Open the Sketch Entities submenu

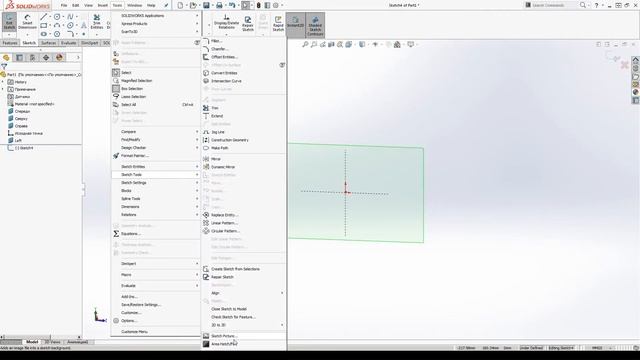[x=156, y=167]
